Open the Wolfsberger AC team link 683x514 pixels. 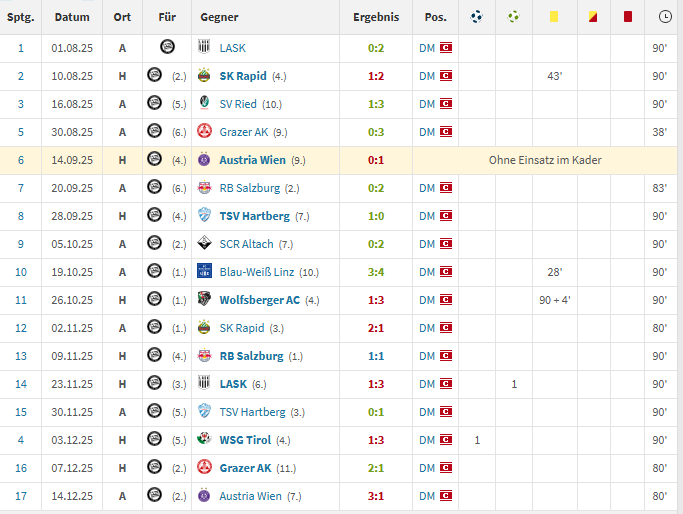click(259, 300)
